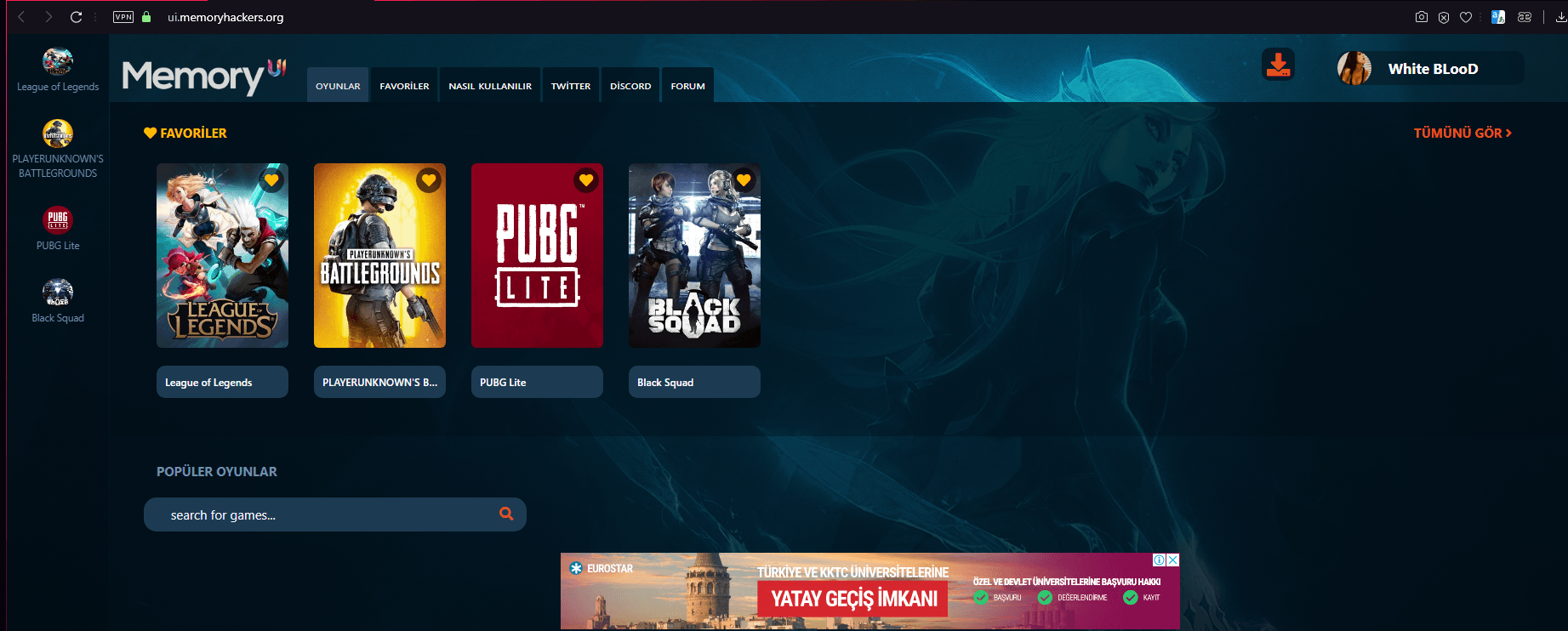Unfavorite PUBG Lite with its heart
Image resolution: width=1568 pixels, height=631 pixels.
pyautogui.click(x=586, y=180)
